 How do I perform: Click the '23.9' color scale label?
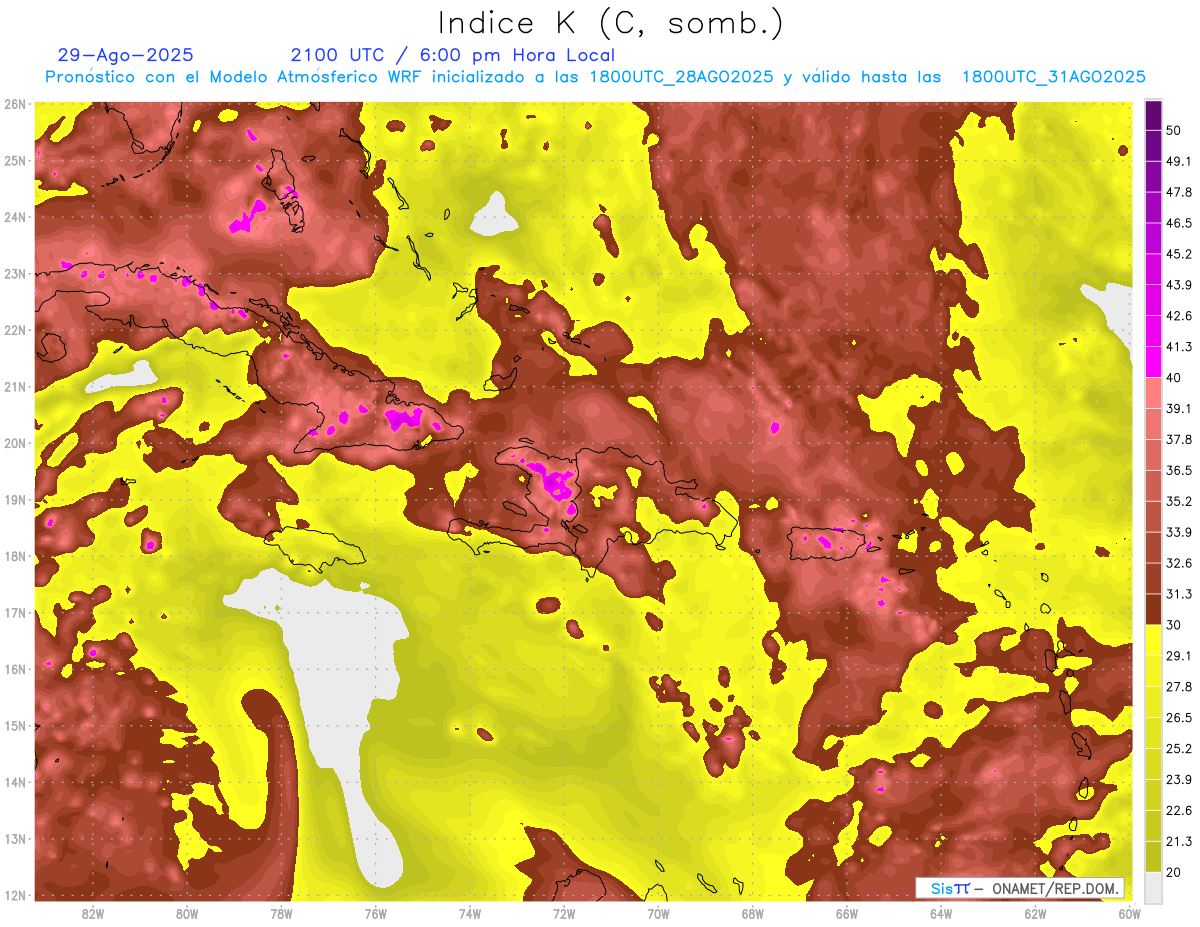(x=1179, y=779)
